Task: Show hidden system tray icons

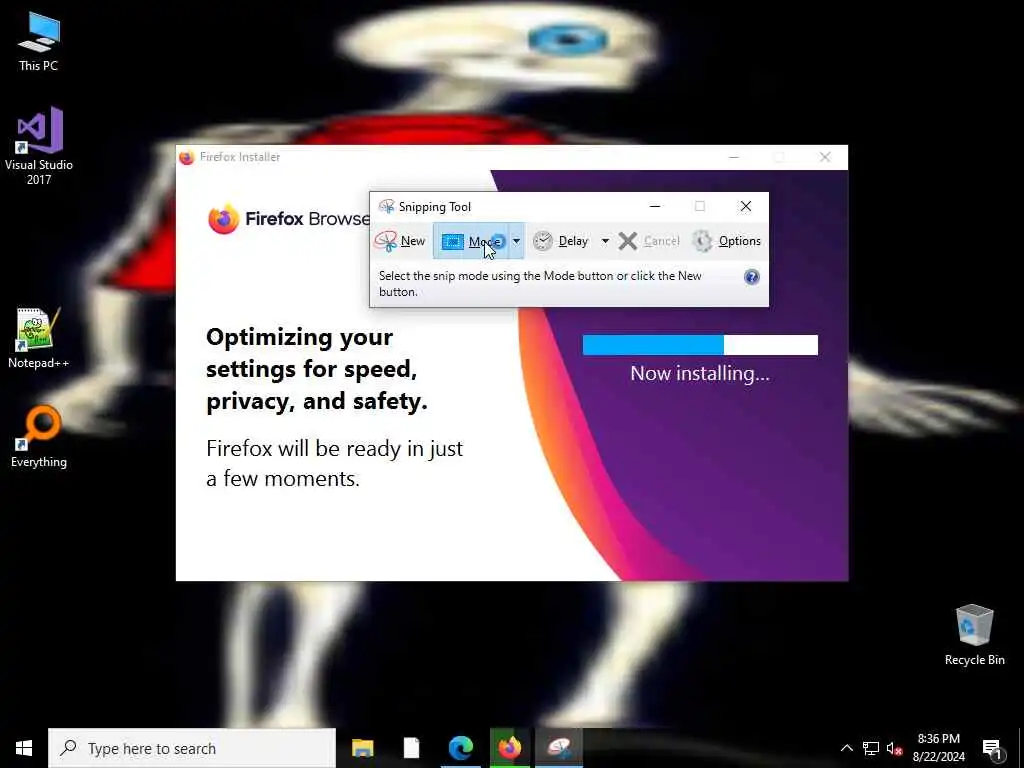Action: click(846, 748)
